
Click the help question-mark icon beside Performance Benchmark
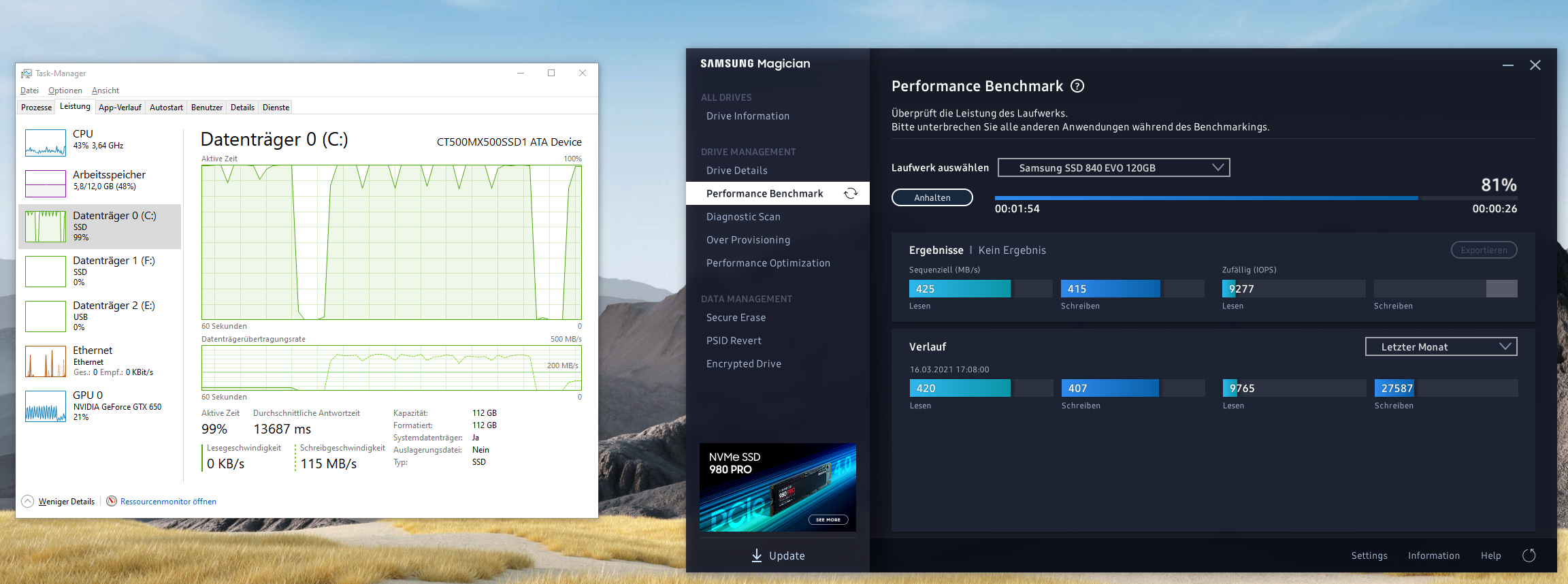[x=1077, y=86]
